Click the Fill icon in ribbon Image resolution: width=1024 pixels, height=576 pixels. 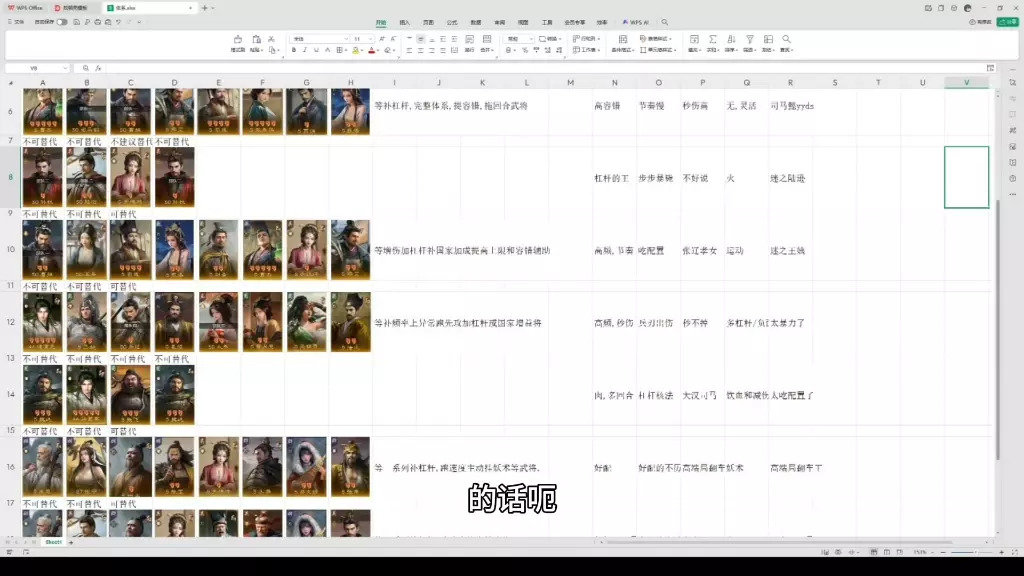(694, 40)
